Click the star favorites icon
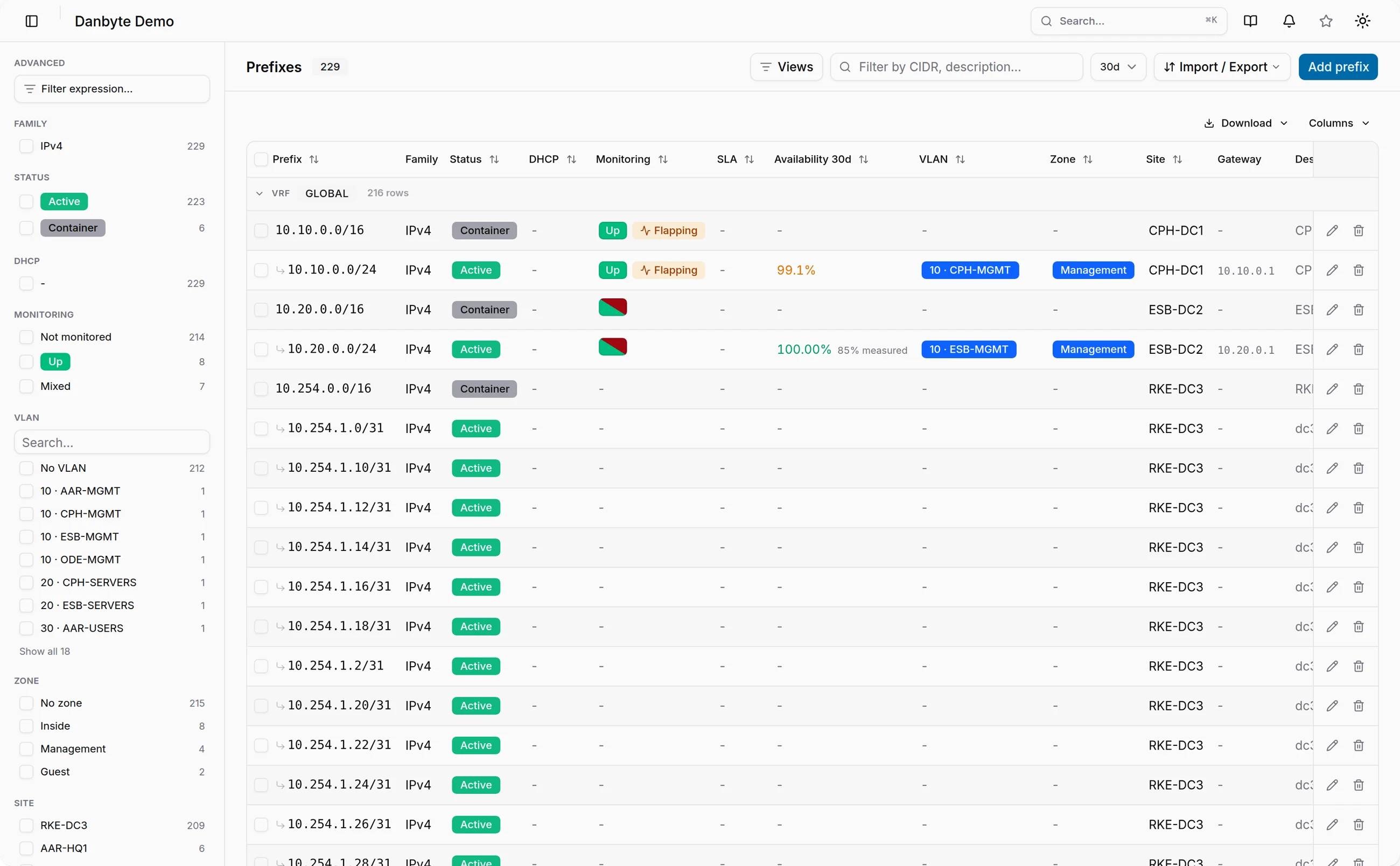The height and width of the screenshot is (866, 1400). point(1326,21)
